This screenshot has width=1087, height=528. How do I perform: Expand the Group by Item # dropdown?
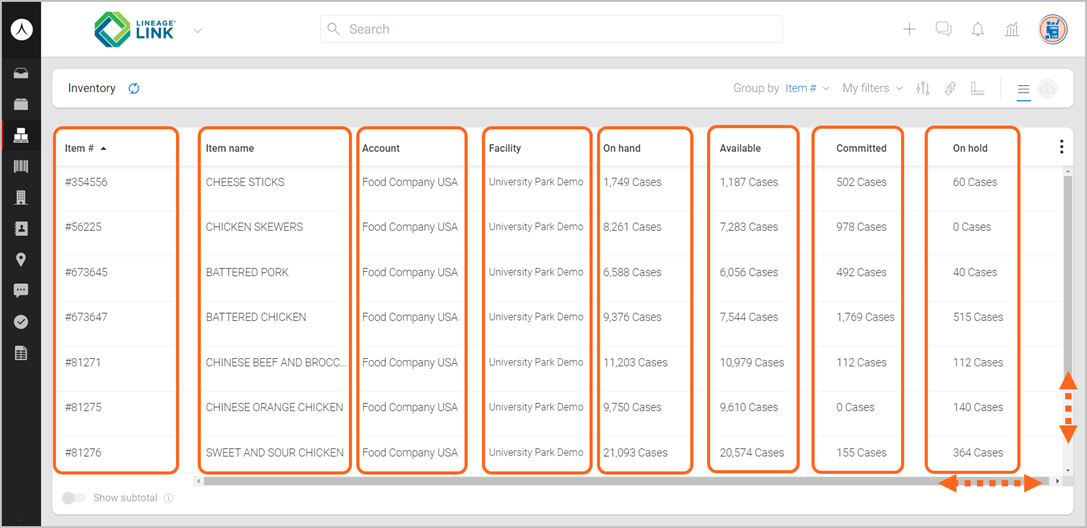tap(807, 89)
